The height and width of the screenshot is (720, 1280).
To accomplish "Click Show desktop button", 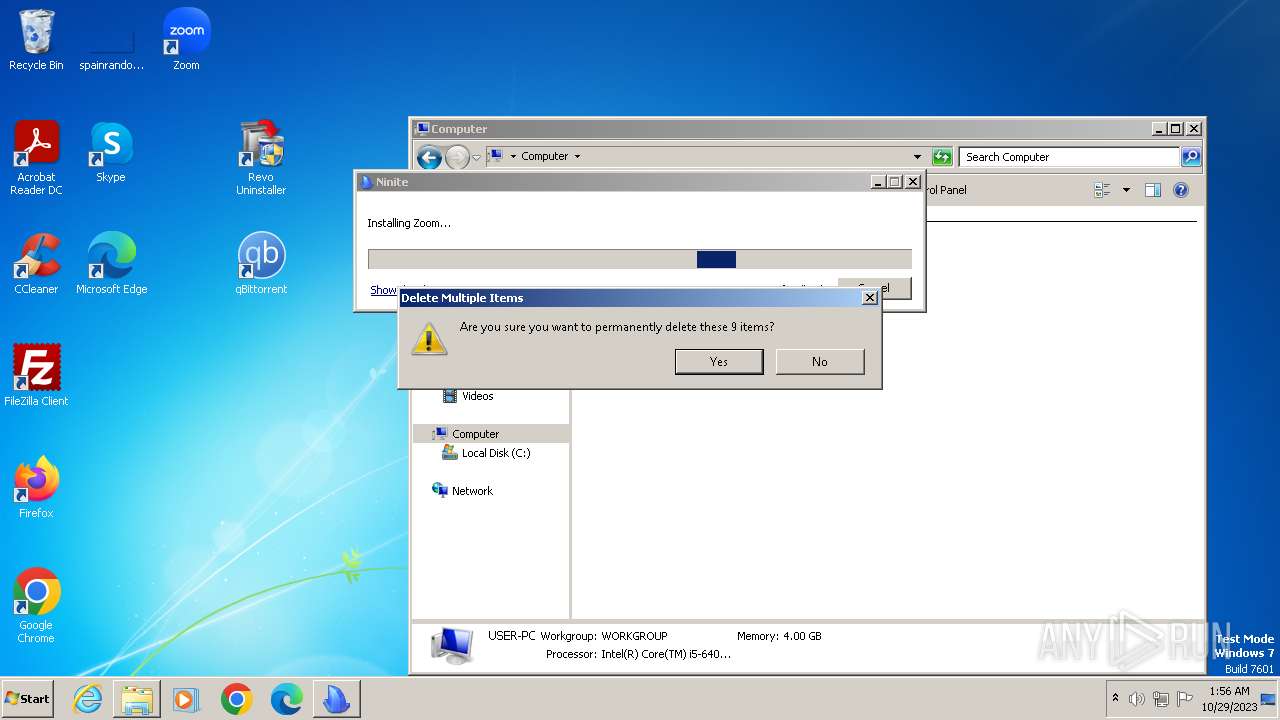I will [x=1268, y=699].
